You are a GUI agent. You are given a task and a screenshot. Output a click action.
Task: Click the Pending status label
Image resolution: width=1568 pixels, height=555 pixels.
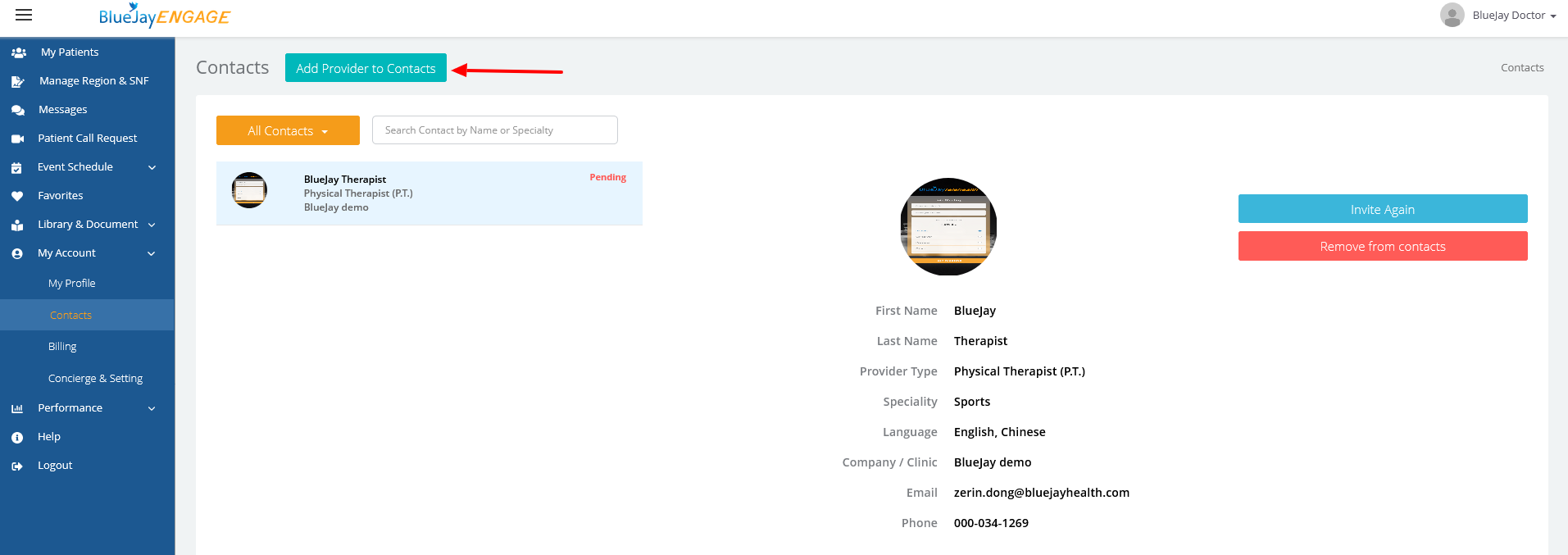[x=607, y=177]
